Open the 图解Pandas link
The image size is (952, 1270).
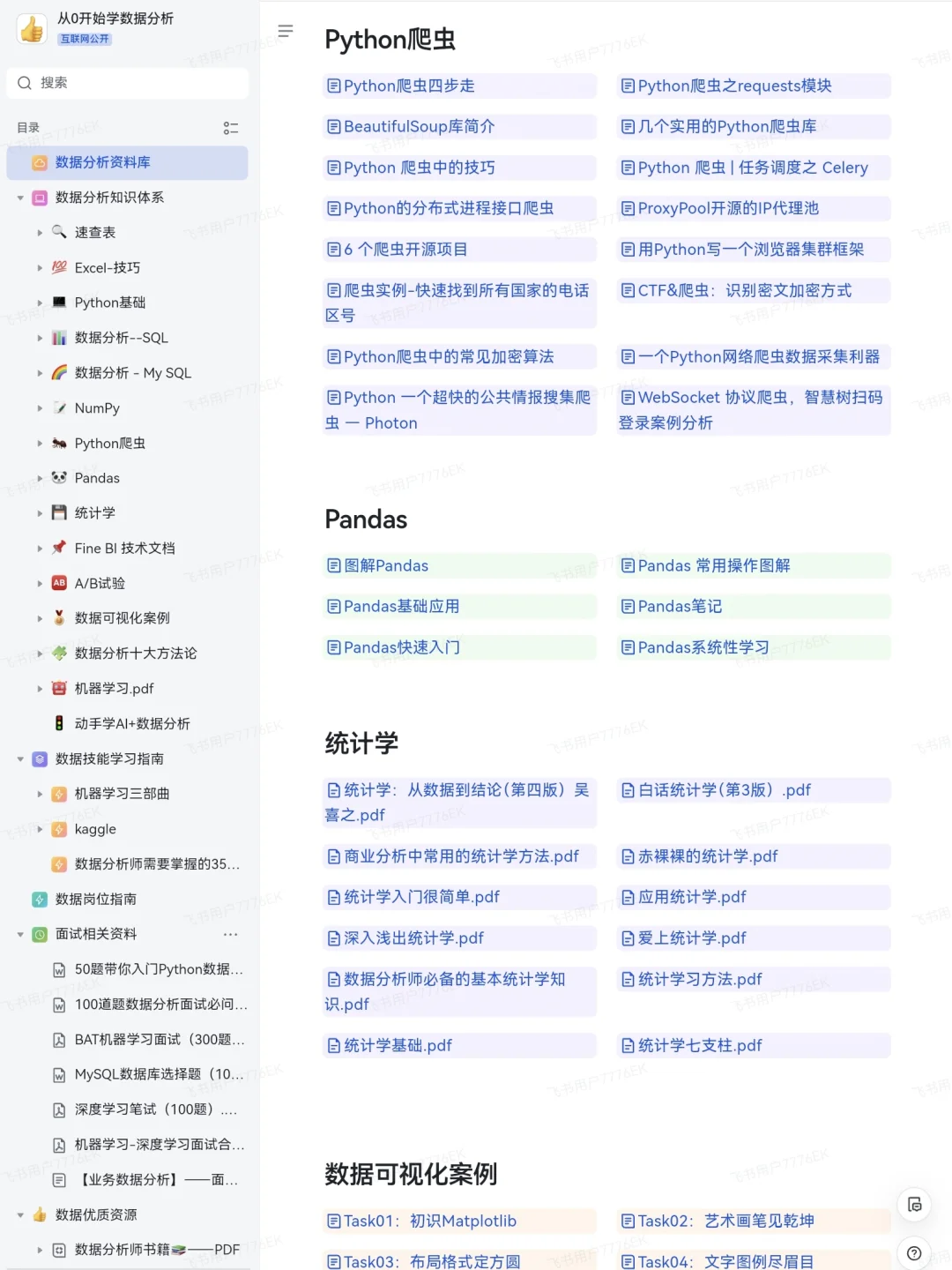coord(385,565)
